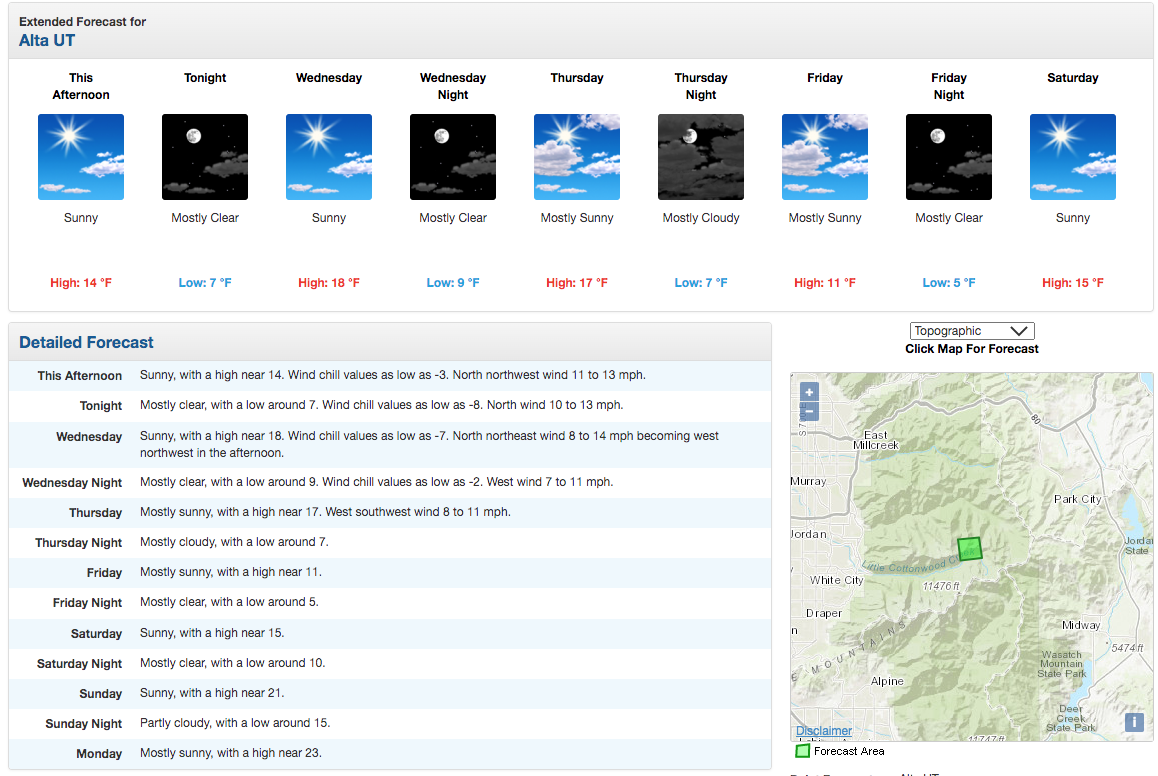Click the Saturday Night detailed forecast label
The image size is (1158, 776).
point(80,664)
